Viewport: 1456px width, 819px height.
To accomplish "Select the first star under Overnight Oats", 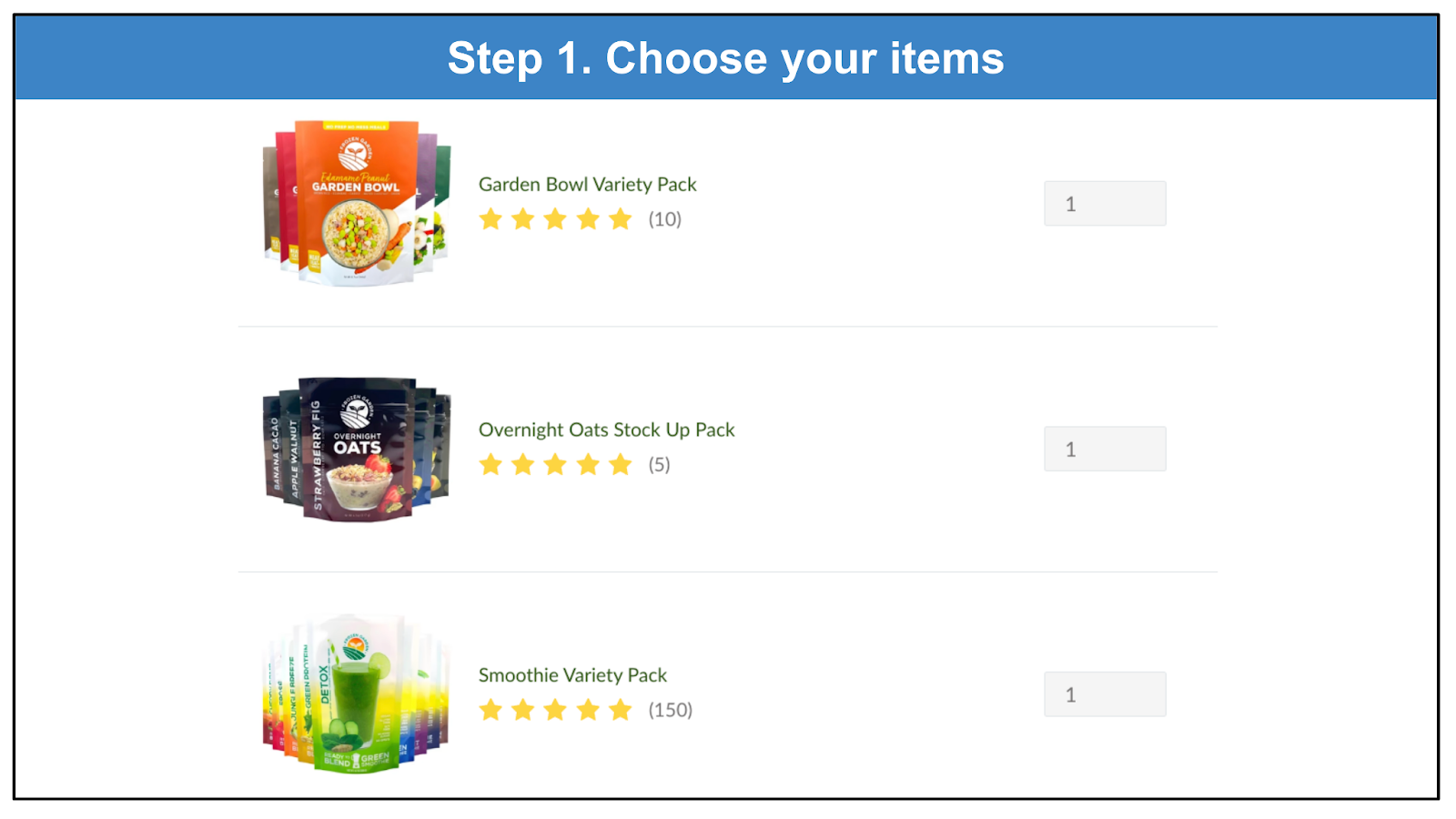I will 490,465.
